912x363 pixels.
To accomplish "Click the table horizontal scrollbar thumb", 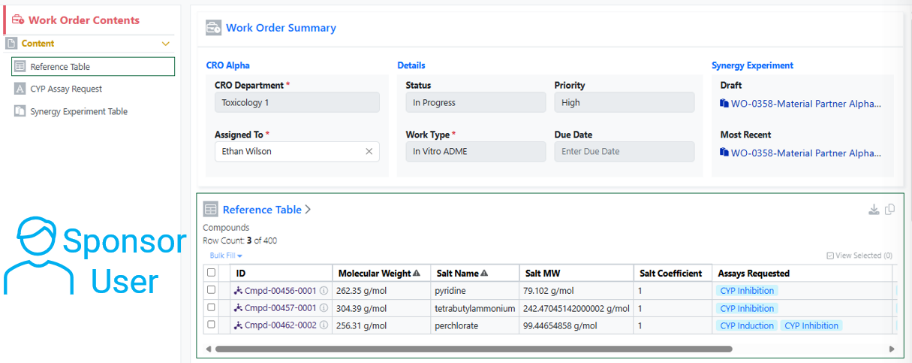I will point(473,349).
